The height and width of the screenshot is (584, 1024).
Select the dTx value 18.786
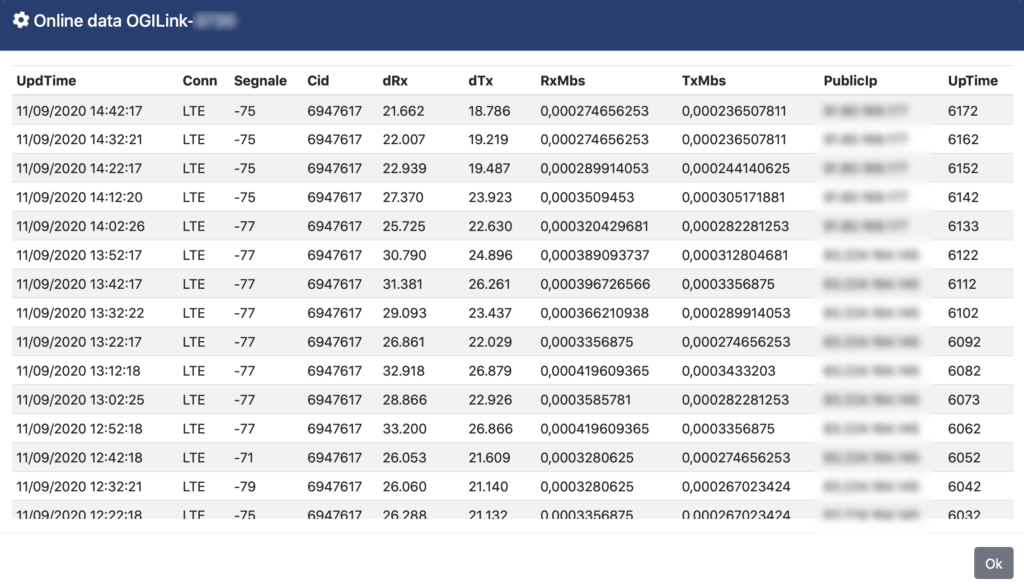coord(489,111)
